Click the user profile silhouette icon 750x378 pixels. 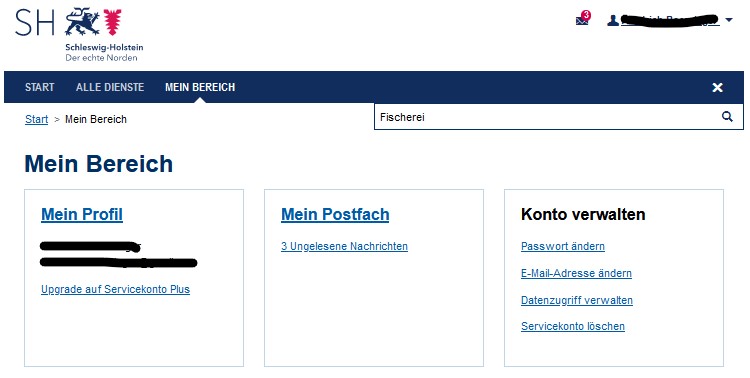613,20
